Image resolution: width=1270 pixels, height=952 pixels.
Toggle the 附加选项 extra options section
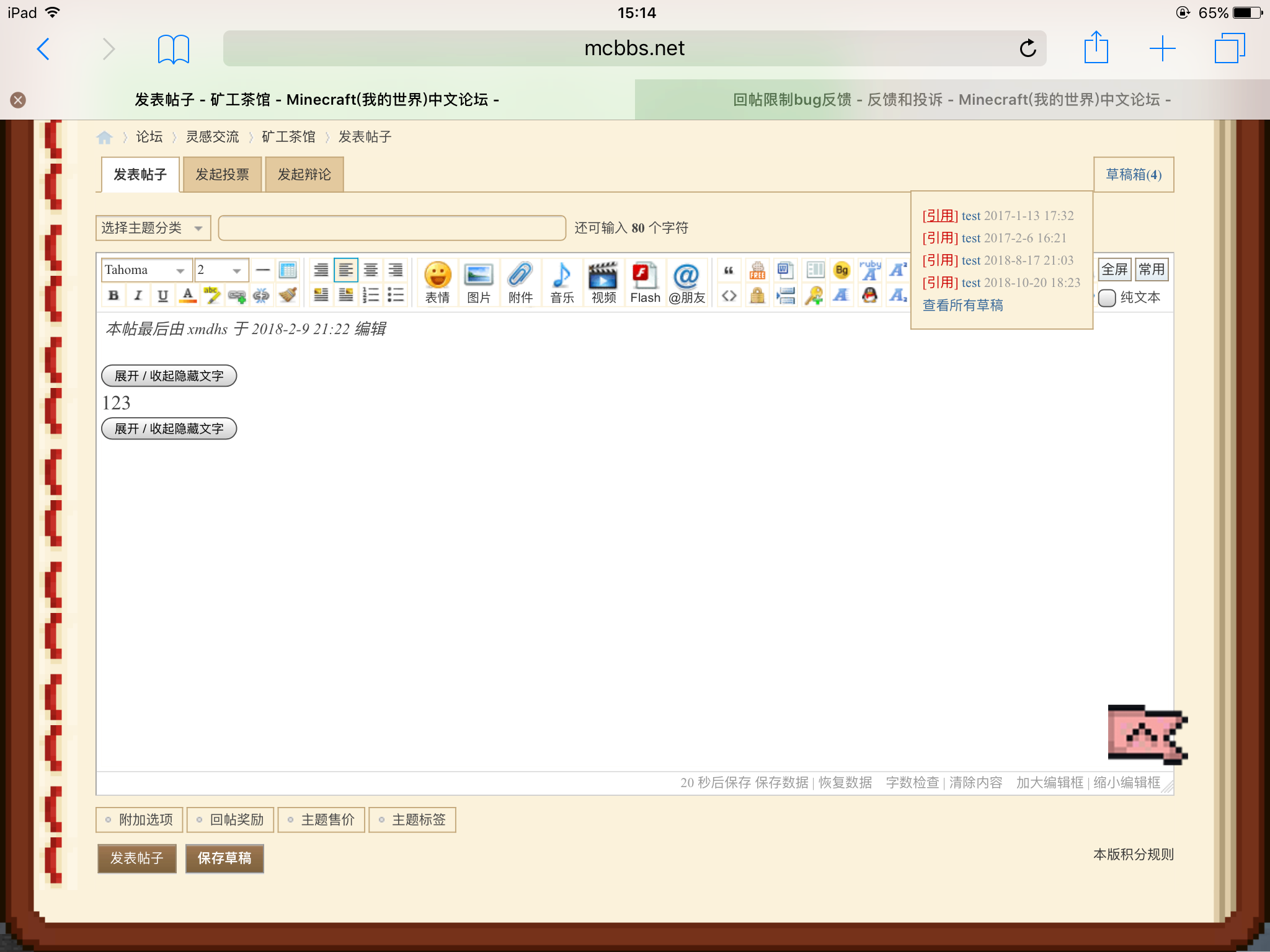(x=140, y=819)
